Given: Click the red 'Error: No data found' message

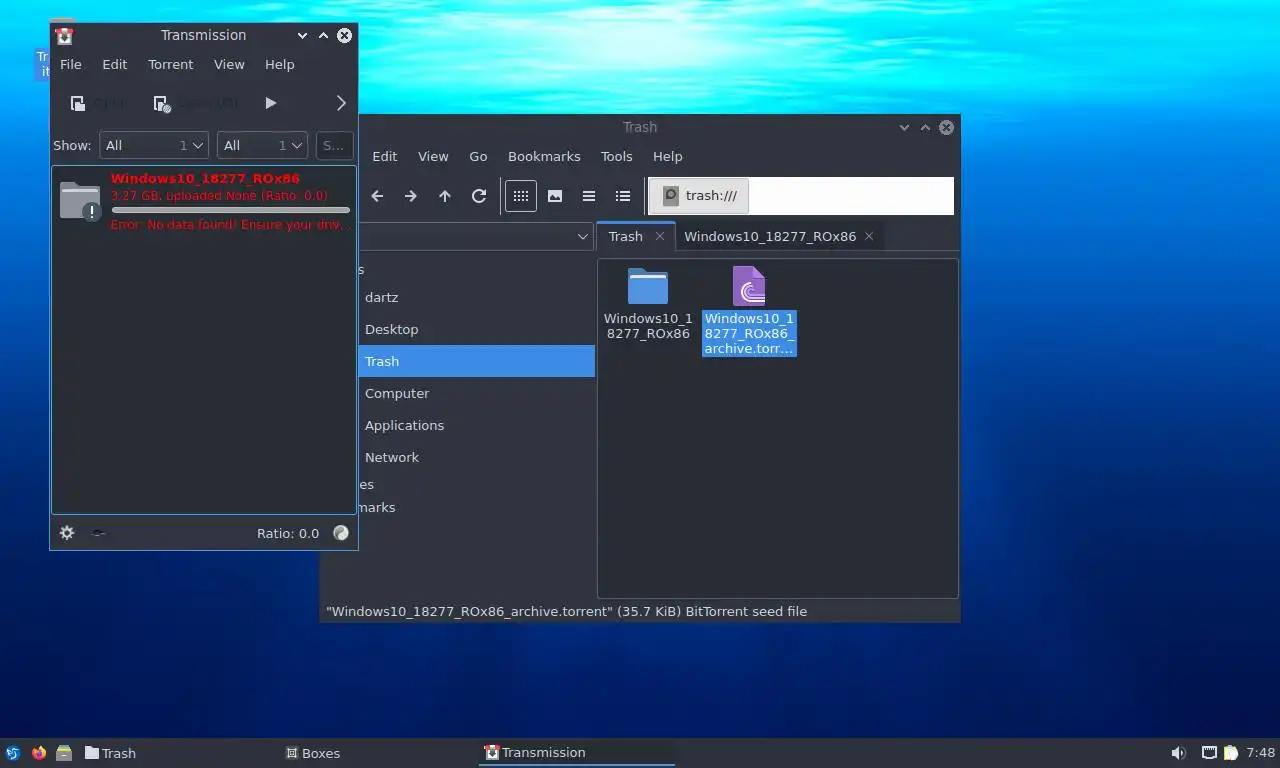Looking at the screenshot, I should point(230,224).
